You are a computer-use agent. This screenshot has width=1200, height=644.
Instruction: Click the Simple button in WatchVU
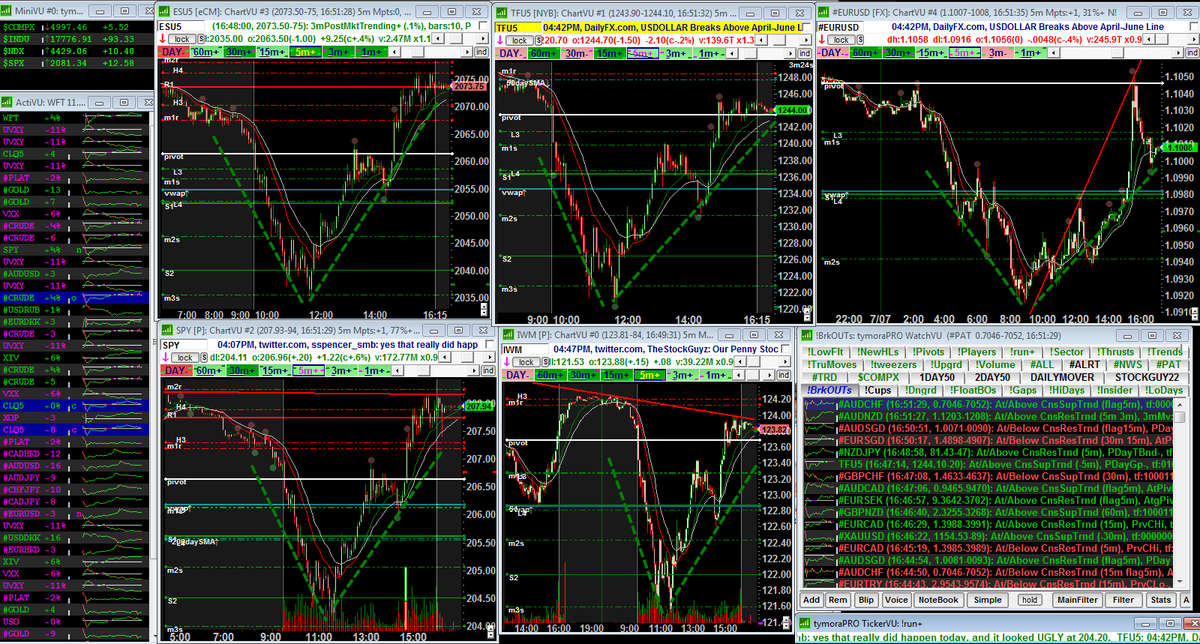[988, 600]
